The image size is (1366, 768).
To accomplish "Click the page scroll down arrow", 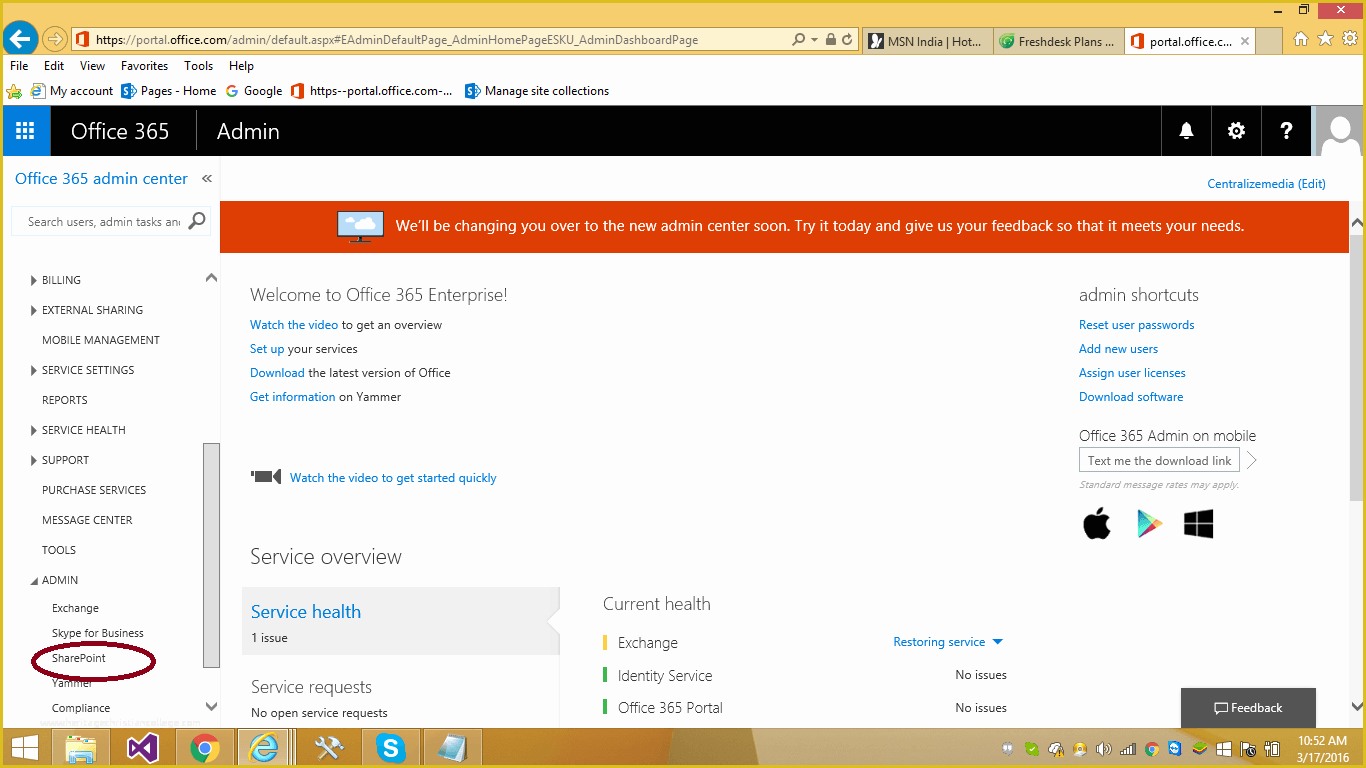I will 1357,707.
